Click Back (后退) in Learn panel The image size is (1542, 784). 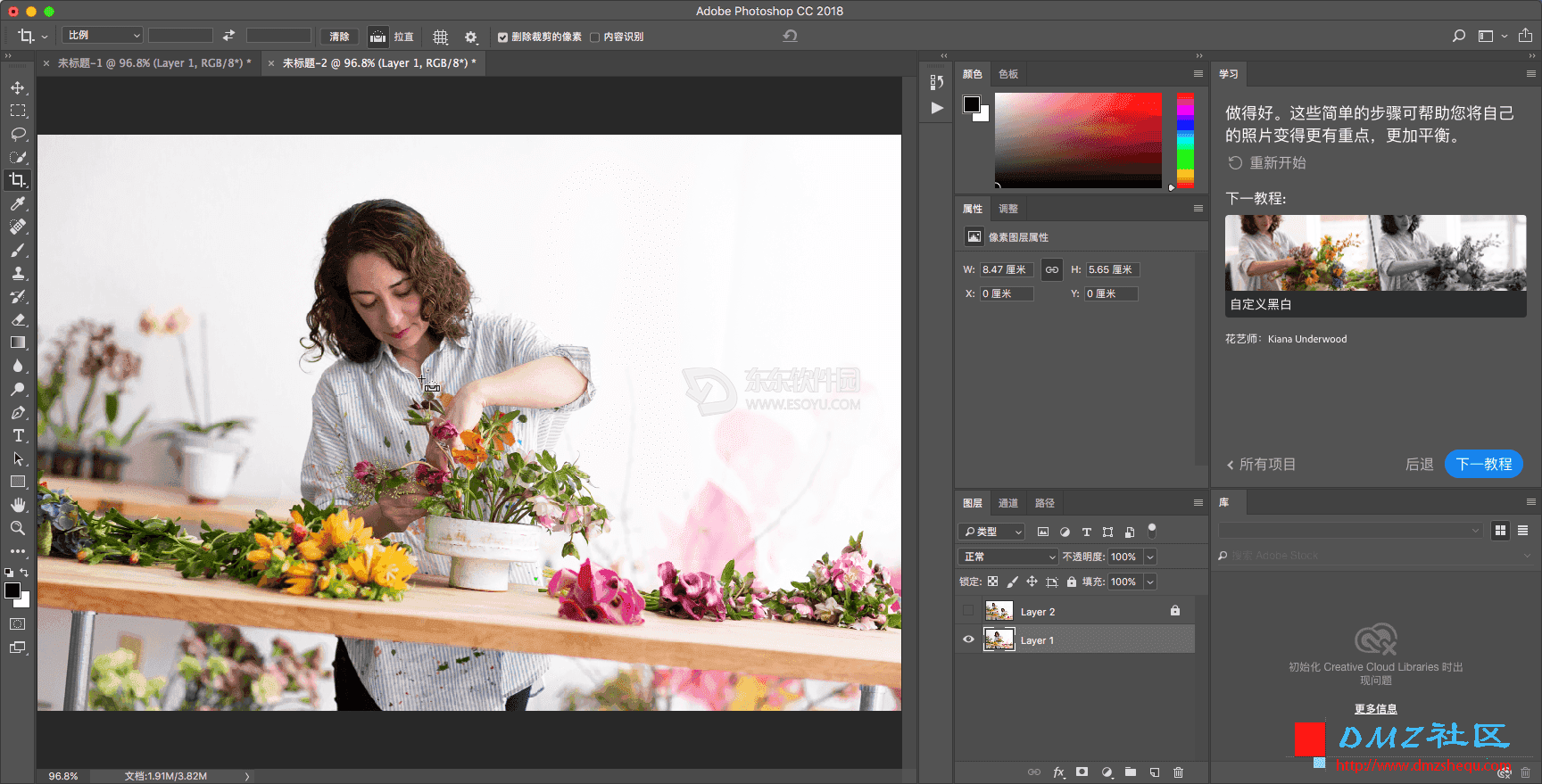1419,465
